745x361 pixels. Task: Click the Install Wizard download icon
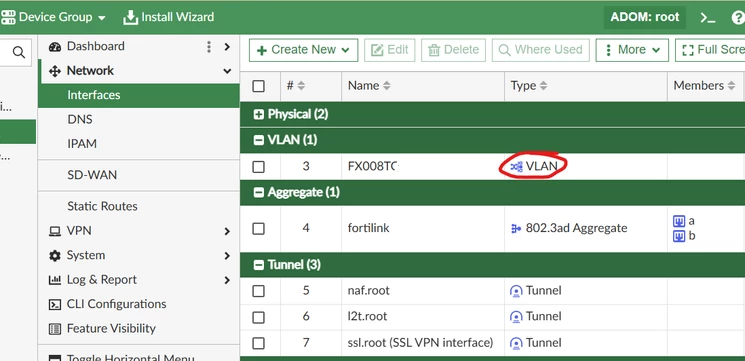pyautogui.click(x=130, y=17)
